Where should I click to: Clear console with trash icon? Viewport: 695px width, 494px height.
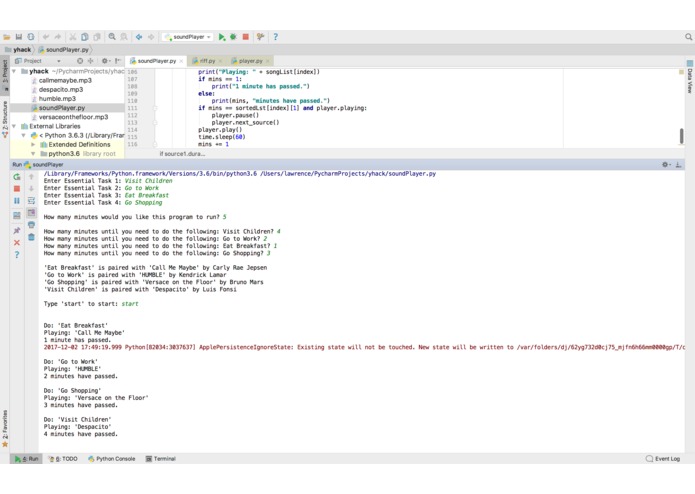tap(31, 237)
